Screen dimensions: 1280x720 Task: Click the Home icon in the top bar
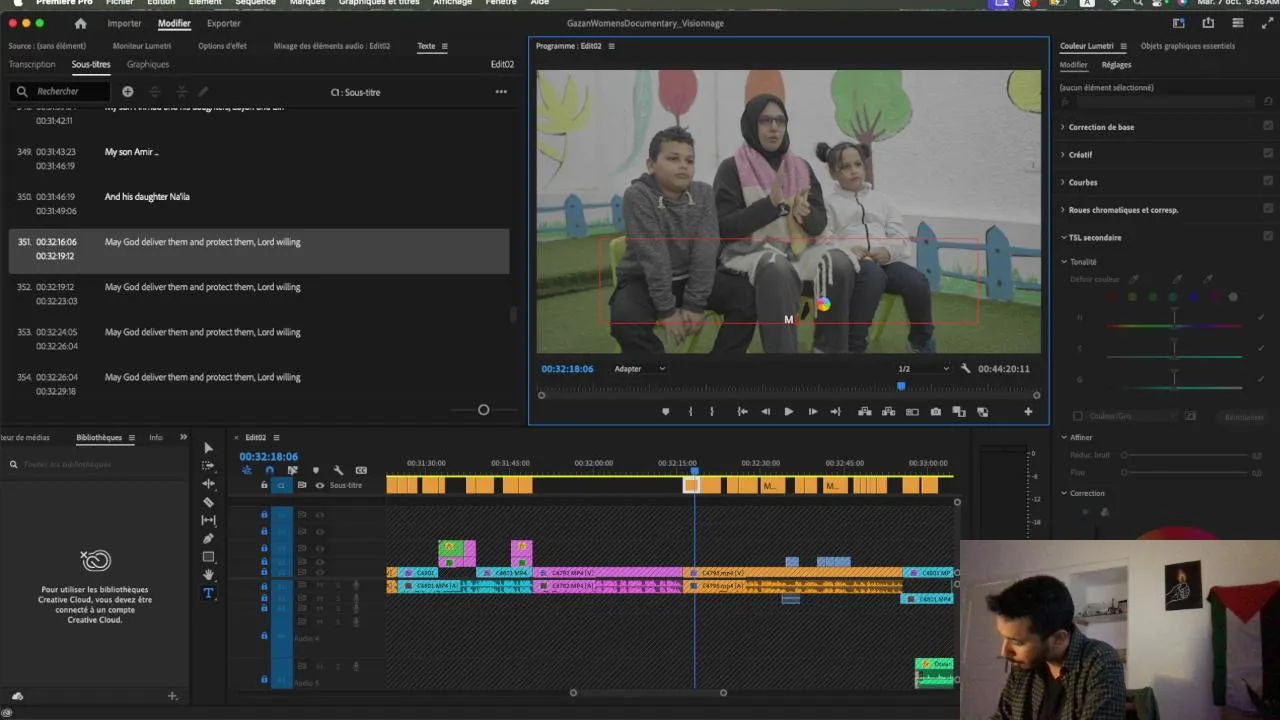[80, 23]
